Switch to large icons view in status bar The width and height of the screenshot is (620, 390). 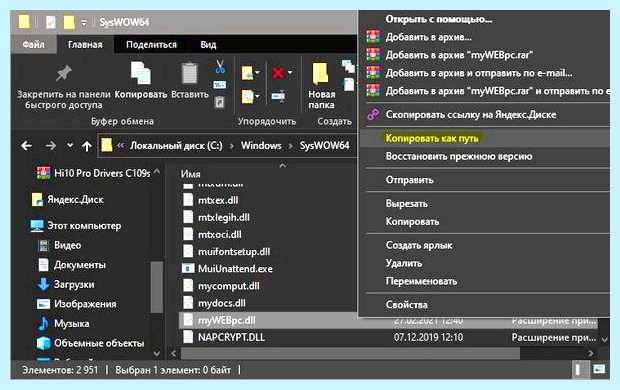click(x=599, y=370)
